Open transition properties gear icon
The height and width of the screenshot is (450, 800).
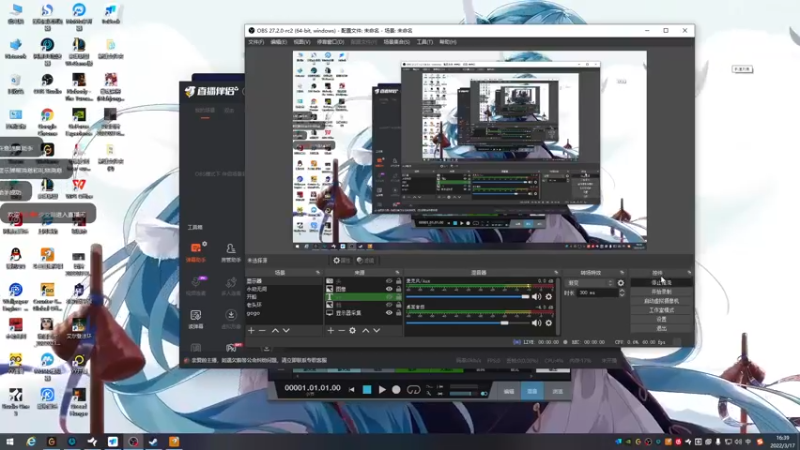(621, 283)
